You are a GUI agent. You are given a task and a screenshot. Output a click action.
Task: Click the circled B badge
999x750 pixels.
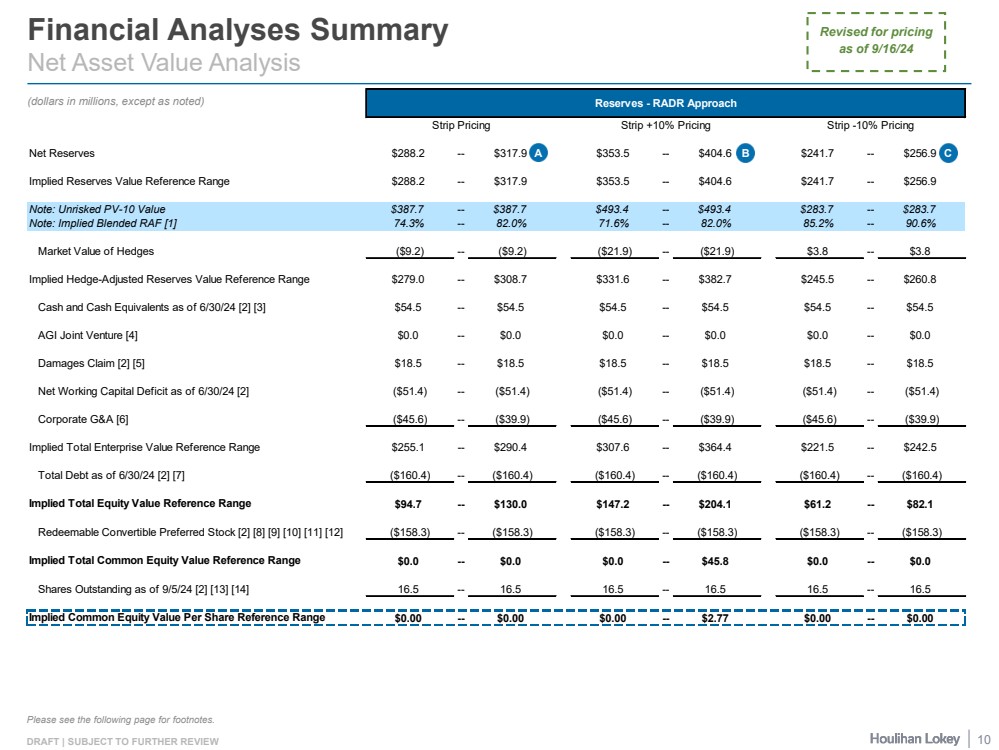click(x=745, y=153)
